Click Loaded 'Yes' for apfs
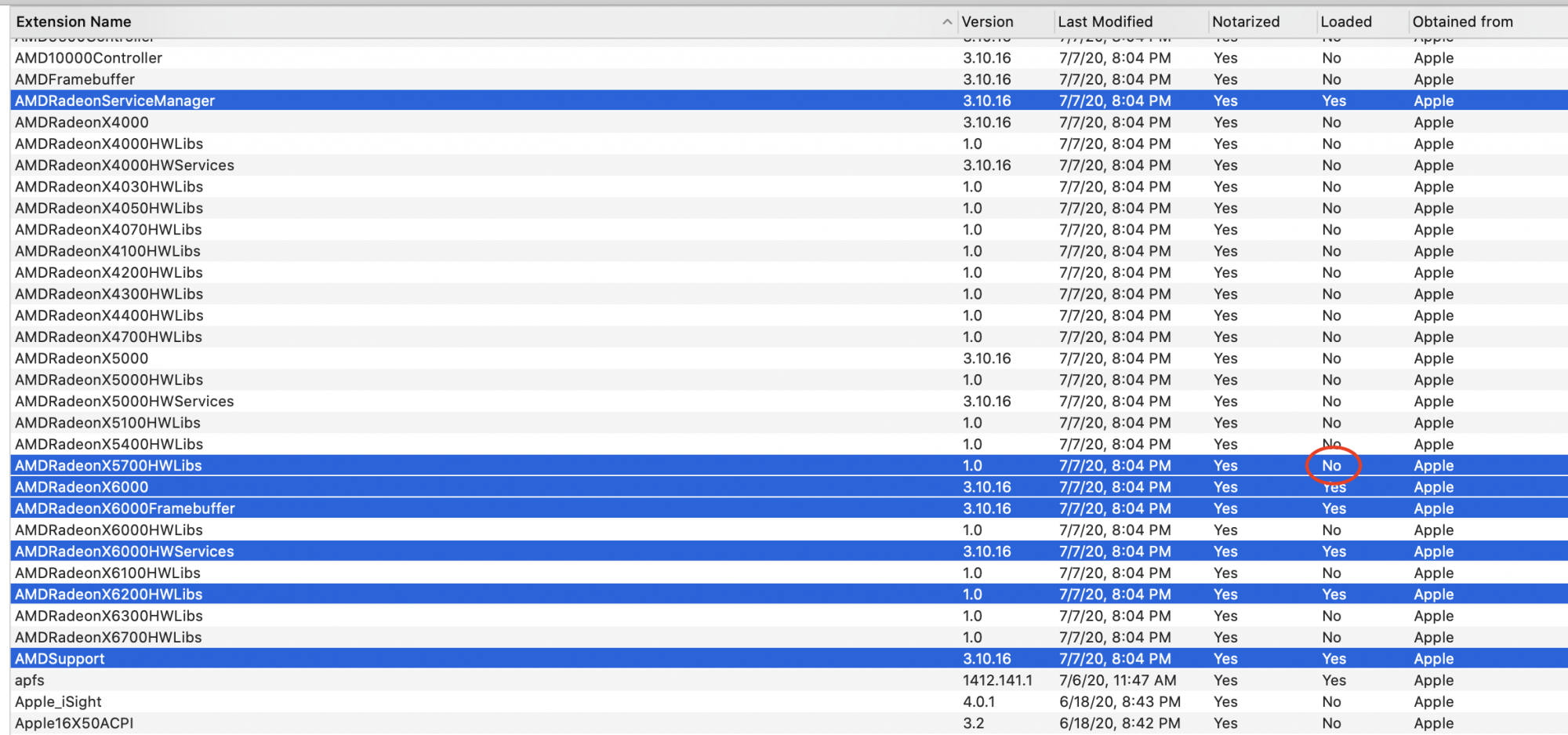The height and width of the screenshot is (735, 1568). tap(1334, 680)
